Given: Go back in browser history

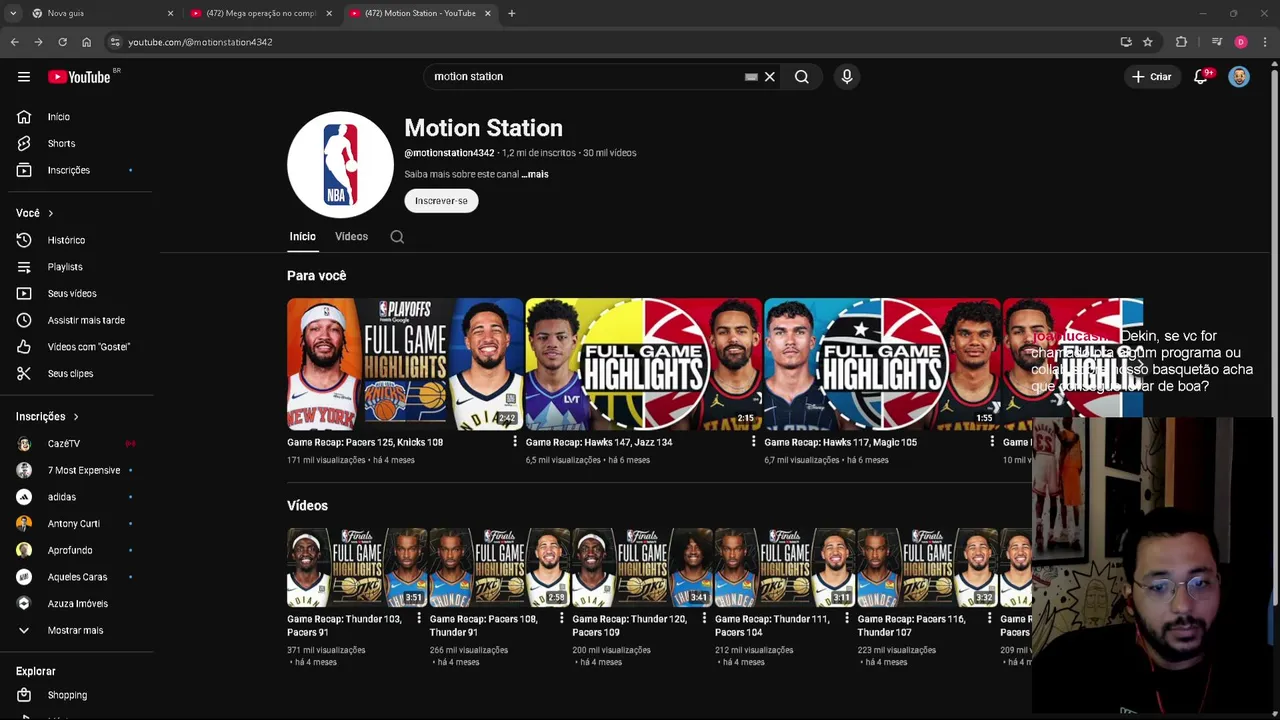Looking at the screenshot, I should click(x=14, y=42).
